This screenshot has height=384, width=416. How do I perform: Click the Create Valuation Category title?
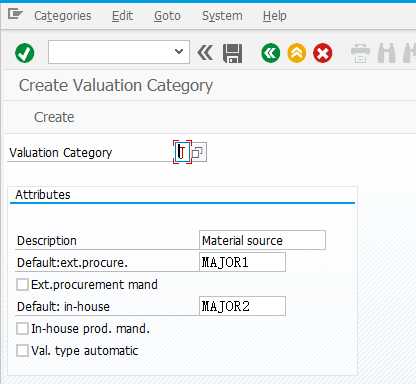pyautogui.click(x=116, y=85)
